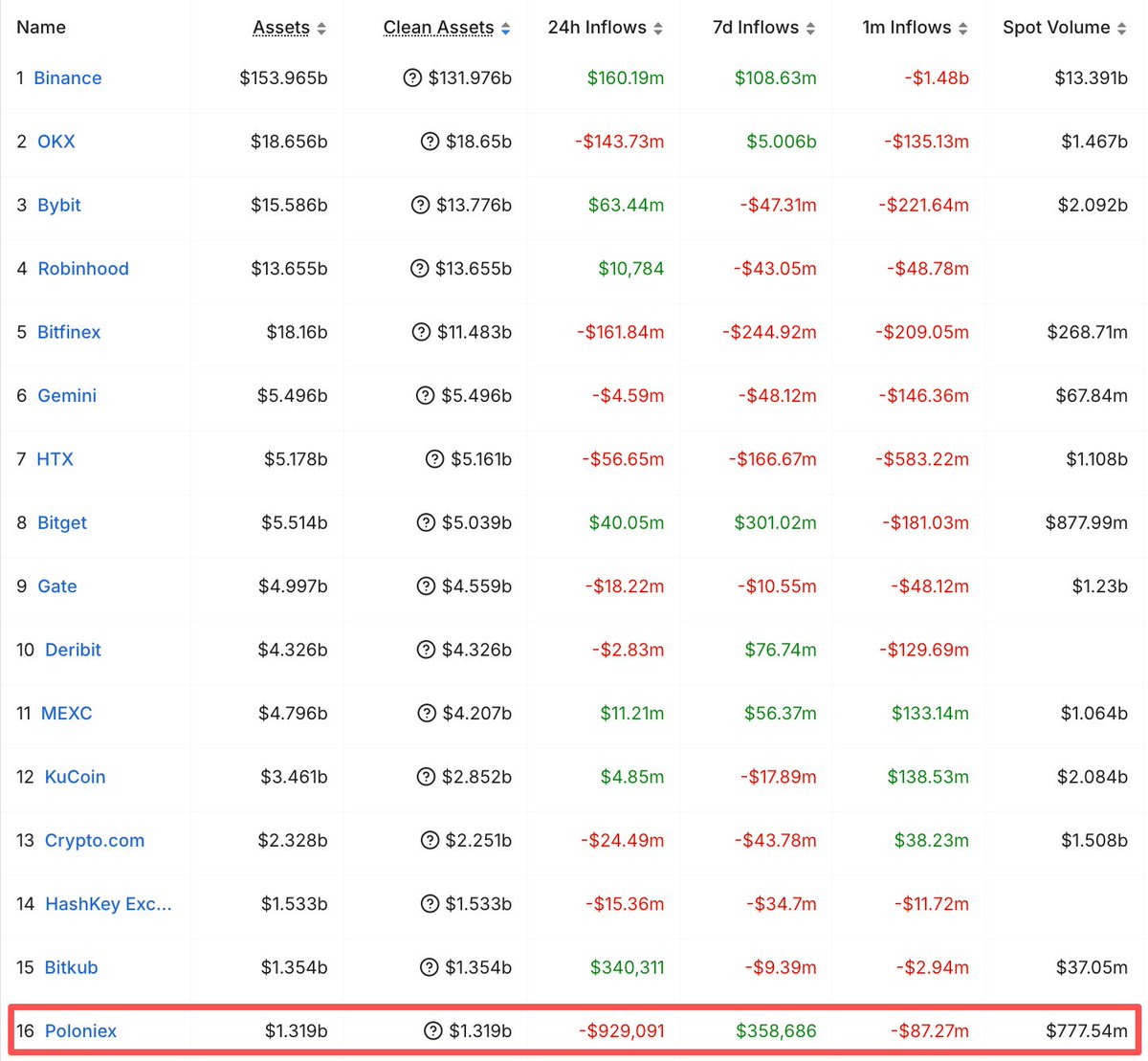The width and height of the screenshot is (1148, 1061).
Task: Open the HashKey Exc... link
Action: [108, 904]
